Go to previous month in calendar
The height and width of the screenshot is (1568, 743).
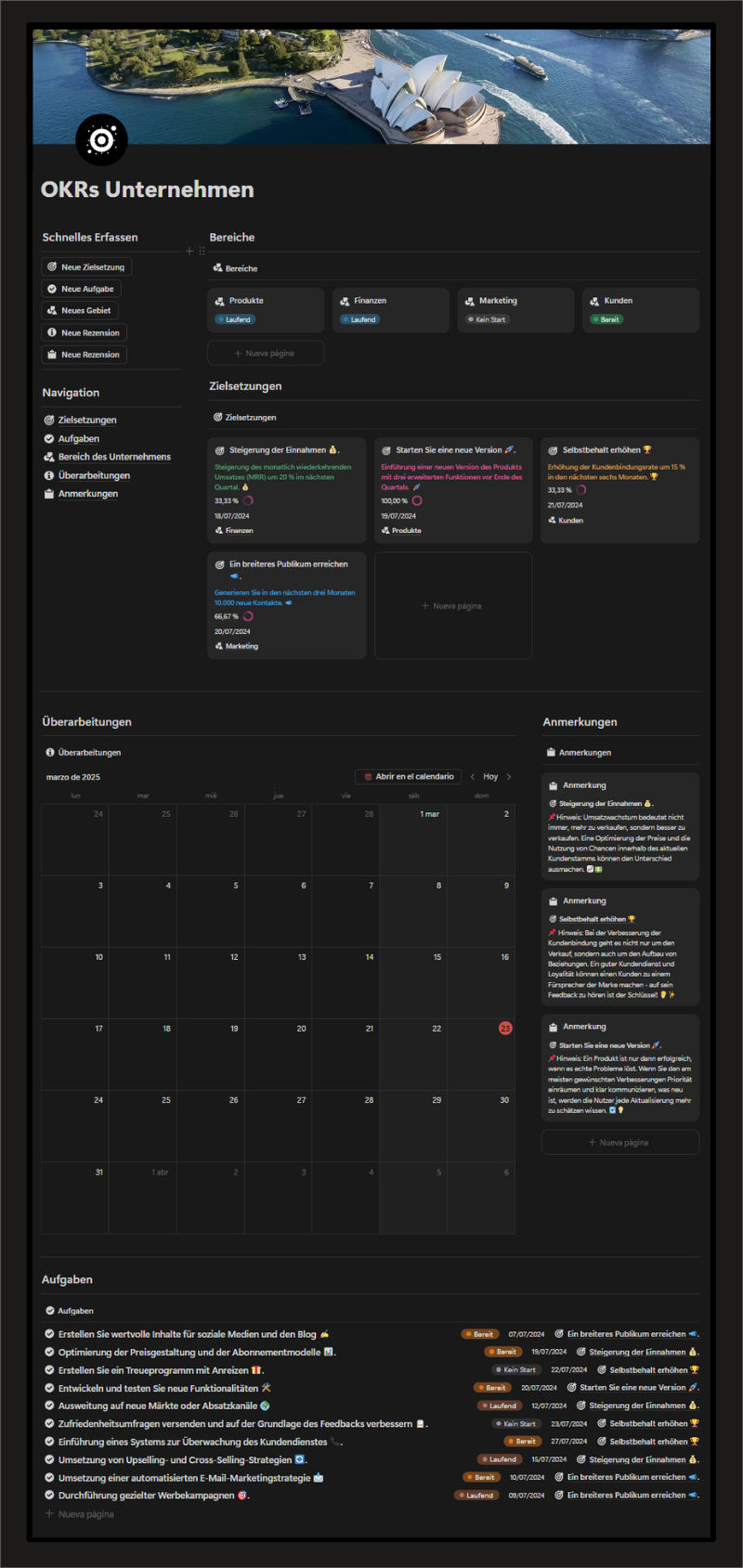[472, 777]
